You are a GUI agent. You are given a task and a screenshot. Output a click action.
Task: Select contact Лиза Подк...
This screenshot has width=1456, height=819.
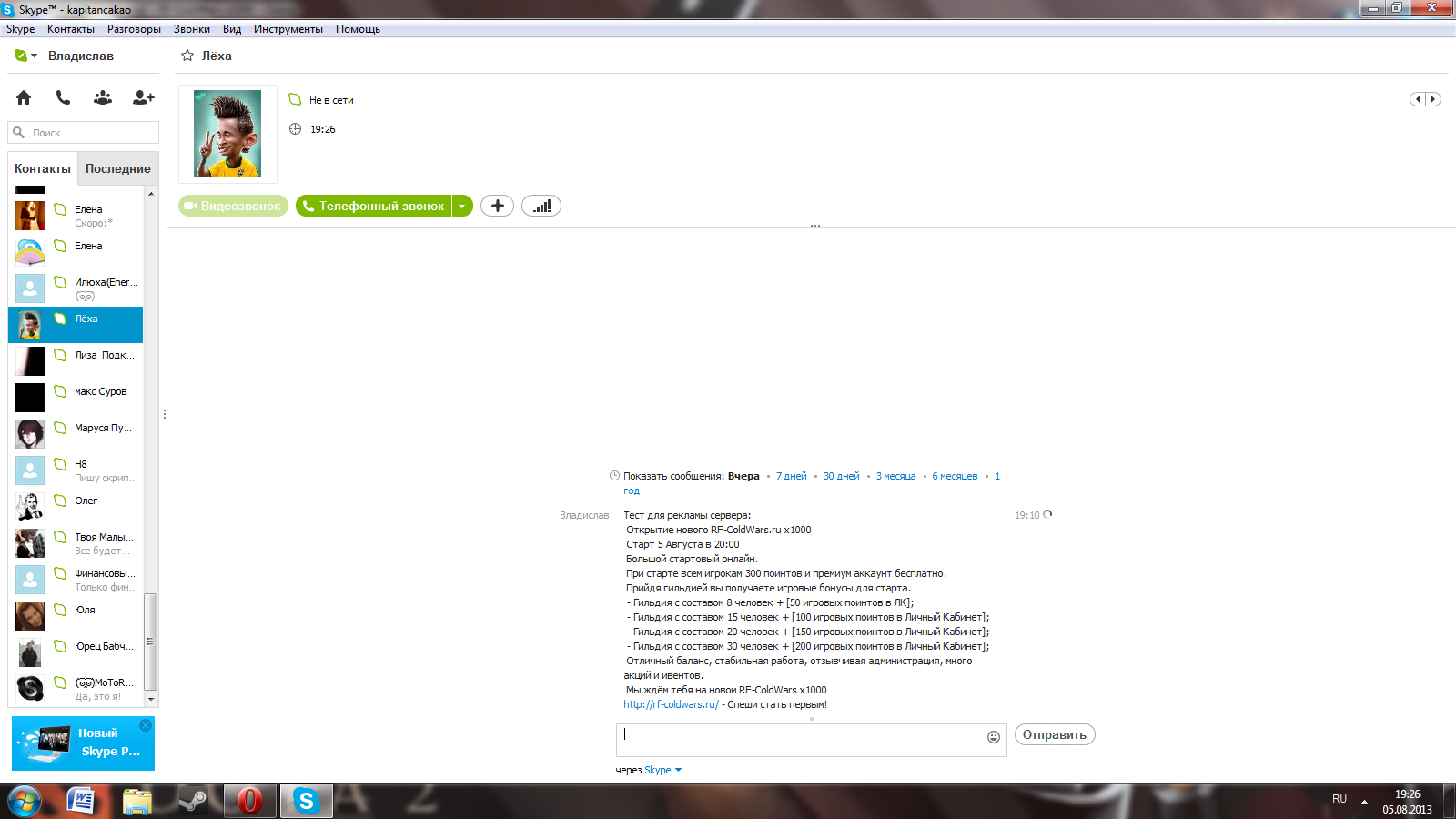coord(76,361)
